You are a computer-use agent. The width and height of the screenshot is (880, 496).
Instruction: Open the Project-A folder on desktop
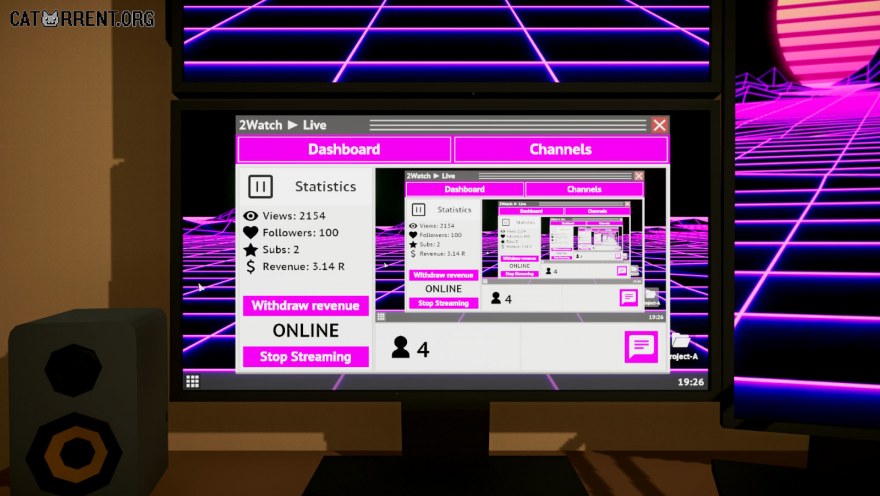click(683, 347)
